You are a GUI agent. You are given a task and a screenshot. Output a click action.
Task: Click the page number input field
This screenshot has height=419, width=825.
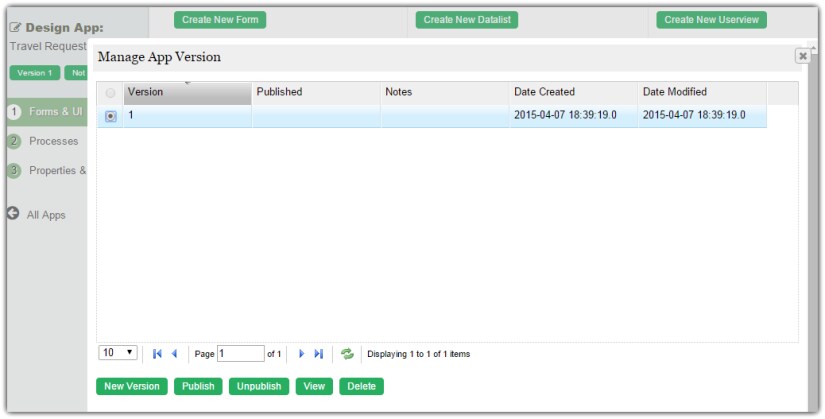240,354
